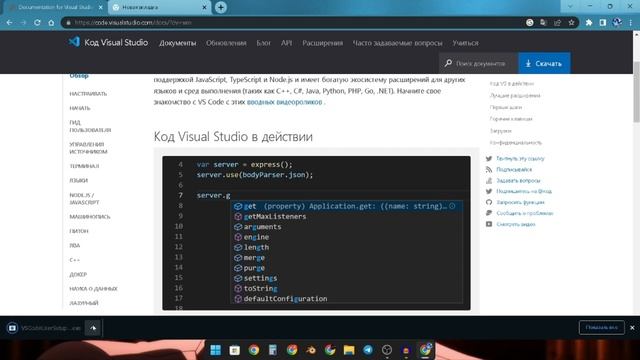This screenshot has width=640, height=360.
Task: Open the Задавать вопросы link
Action: (x=518, y=180)
